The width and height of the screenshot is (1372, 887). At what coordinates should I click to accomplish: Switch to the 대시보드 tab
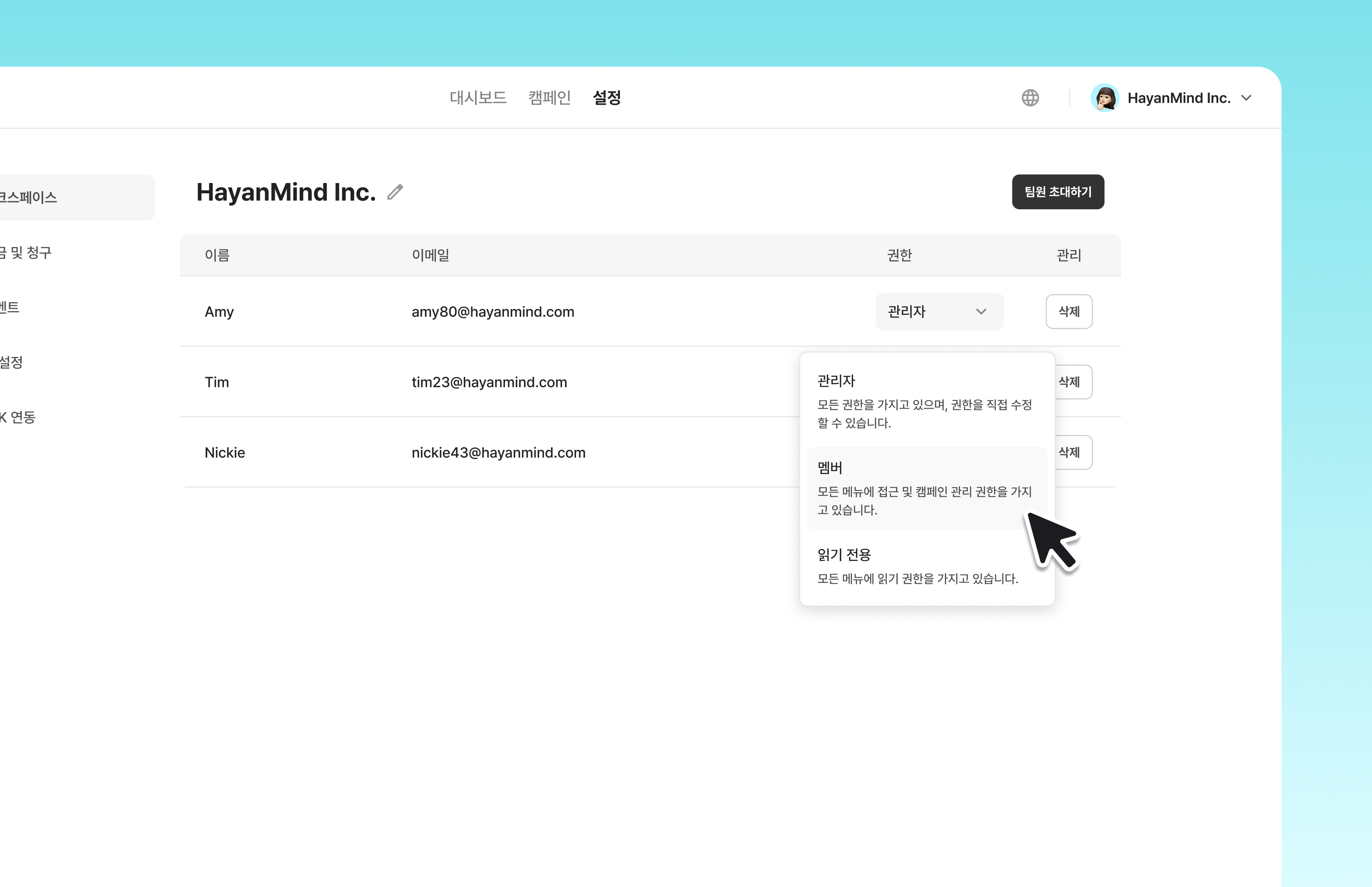(x=478, y=98)
